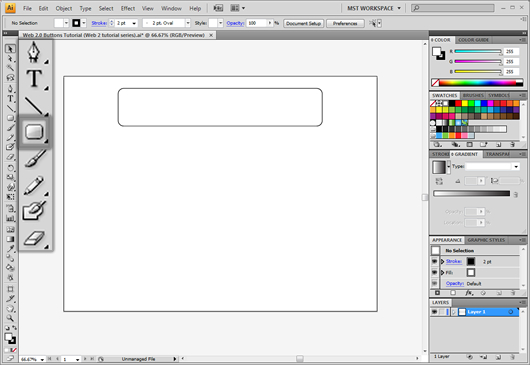The height and width of the screenshot is (365, 530).
Task: Switch to the Graphic Styles tab
Action: pyautogui.click(x=486, y=240)
